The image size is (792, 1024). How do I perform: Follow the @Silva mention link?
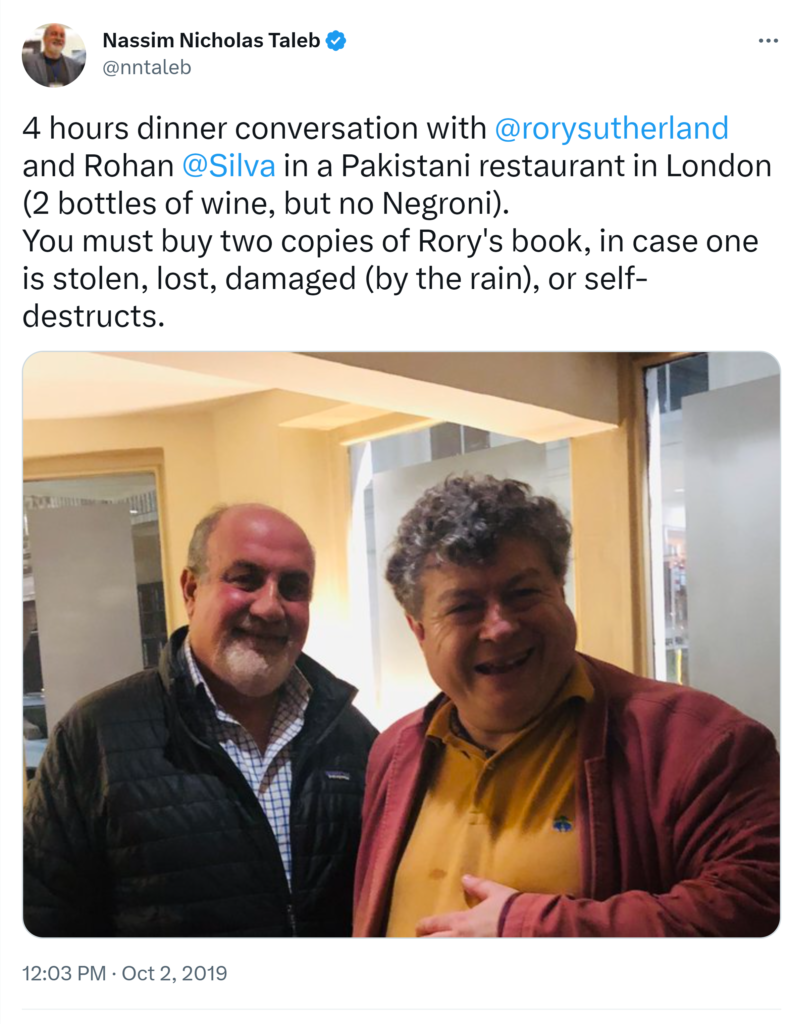tap(229, 166)
